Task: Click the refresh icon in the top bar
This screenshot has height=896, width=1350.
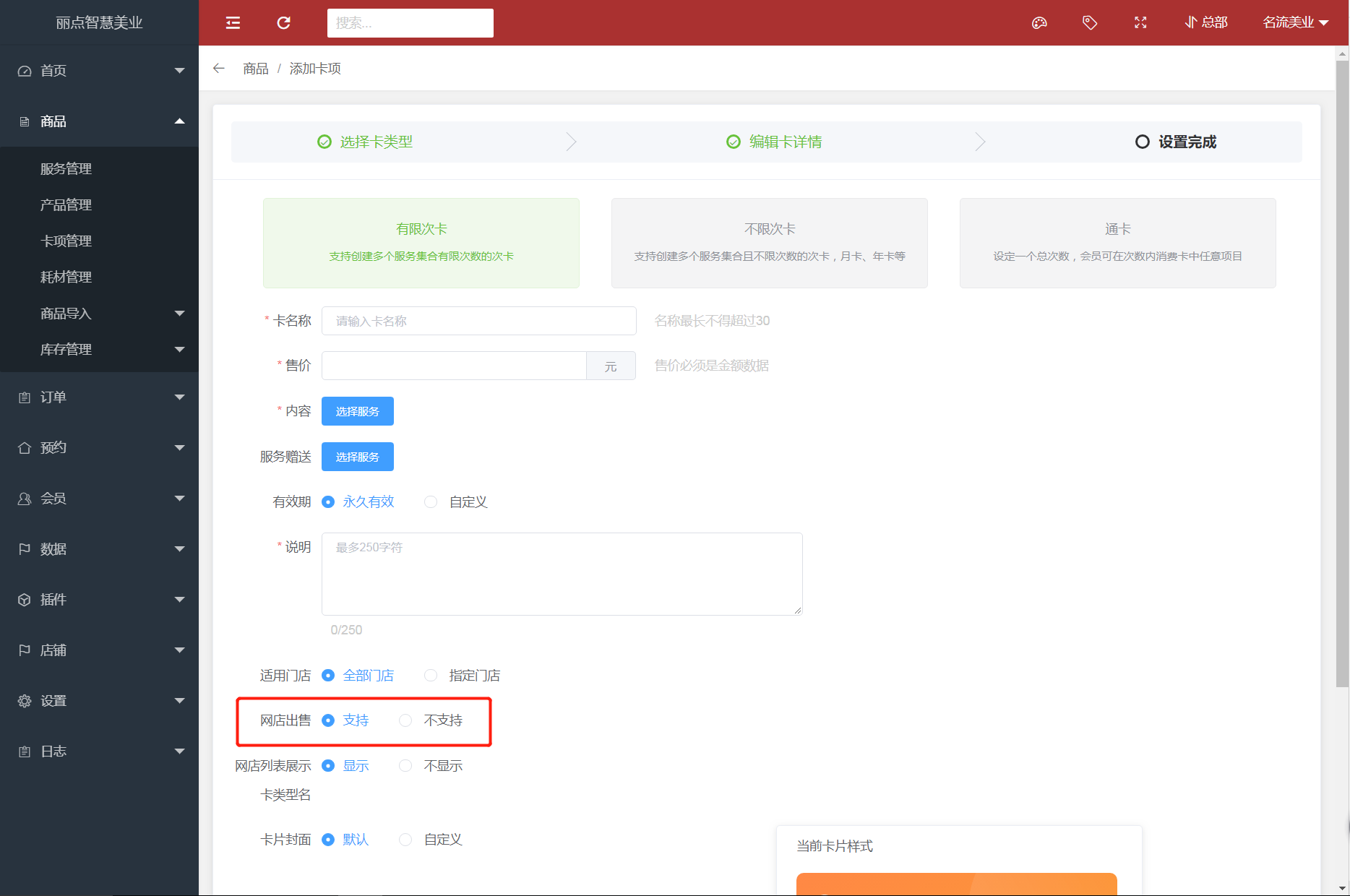Action: point(284,23)
